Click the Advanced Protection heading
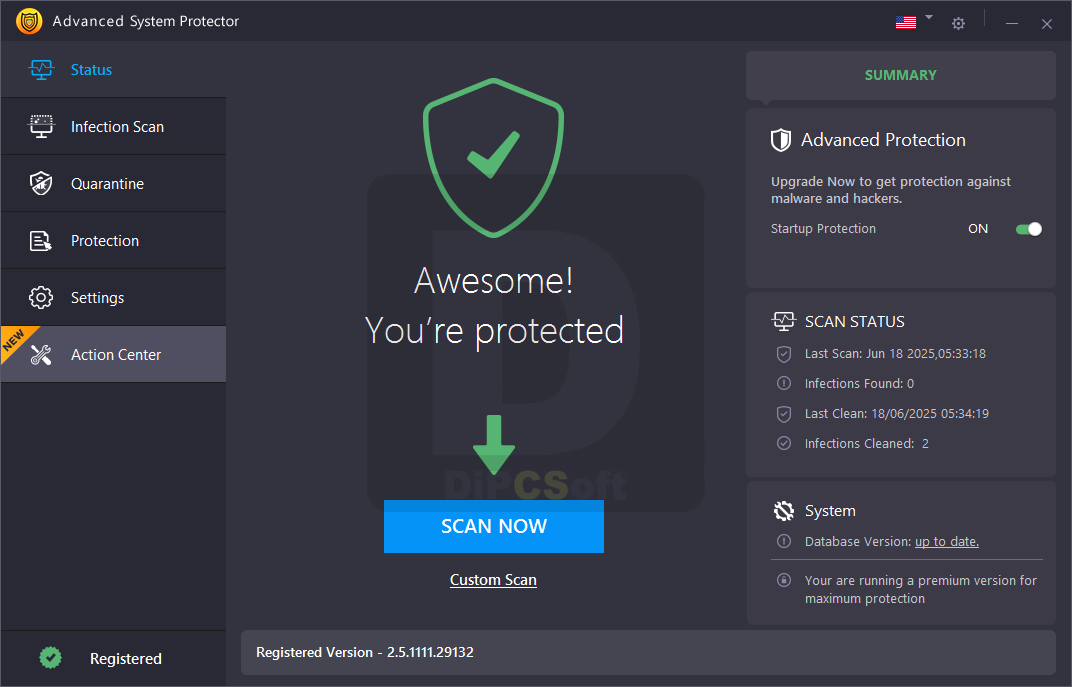Screen dimensions: 1072x687 pyautogui.click(x=883, y=140)
